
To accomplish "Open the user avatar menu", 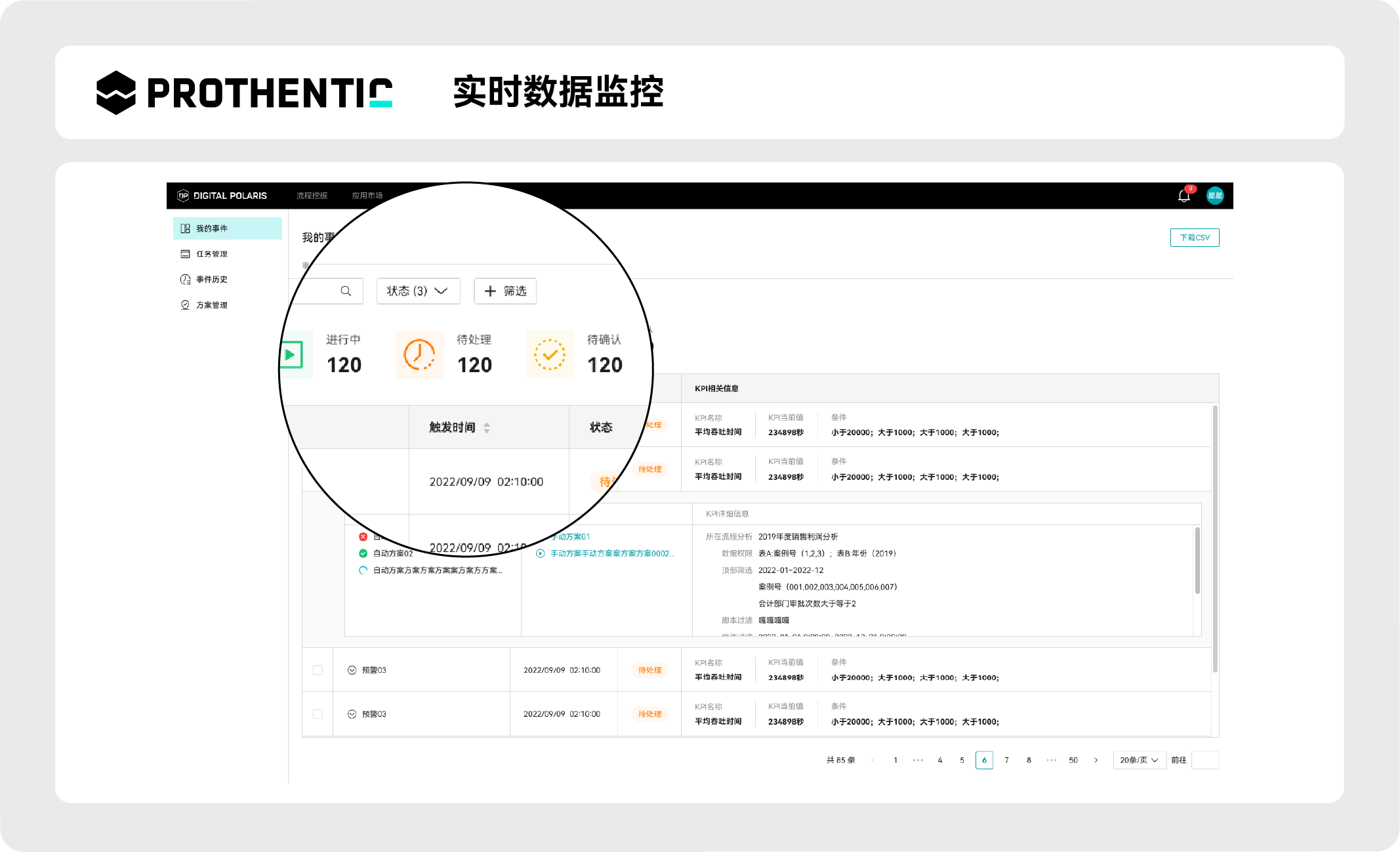I will tap(1214, 196).
